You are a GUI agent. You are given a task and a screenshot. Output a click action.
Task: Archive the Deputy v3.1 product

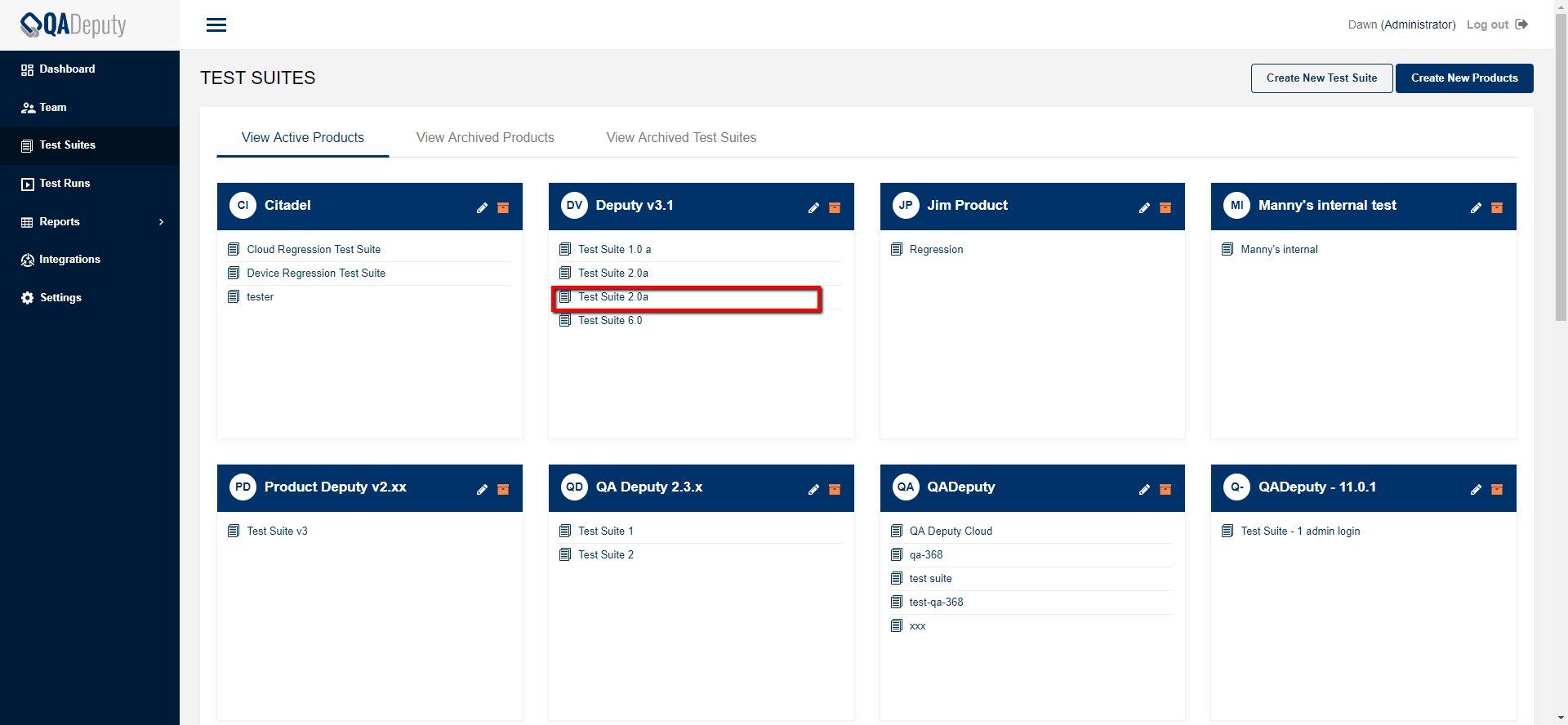click(835, 208)
